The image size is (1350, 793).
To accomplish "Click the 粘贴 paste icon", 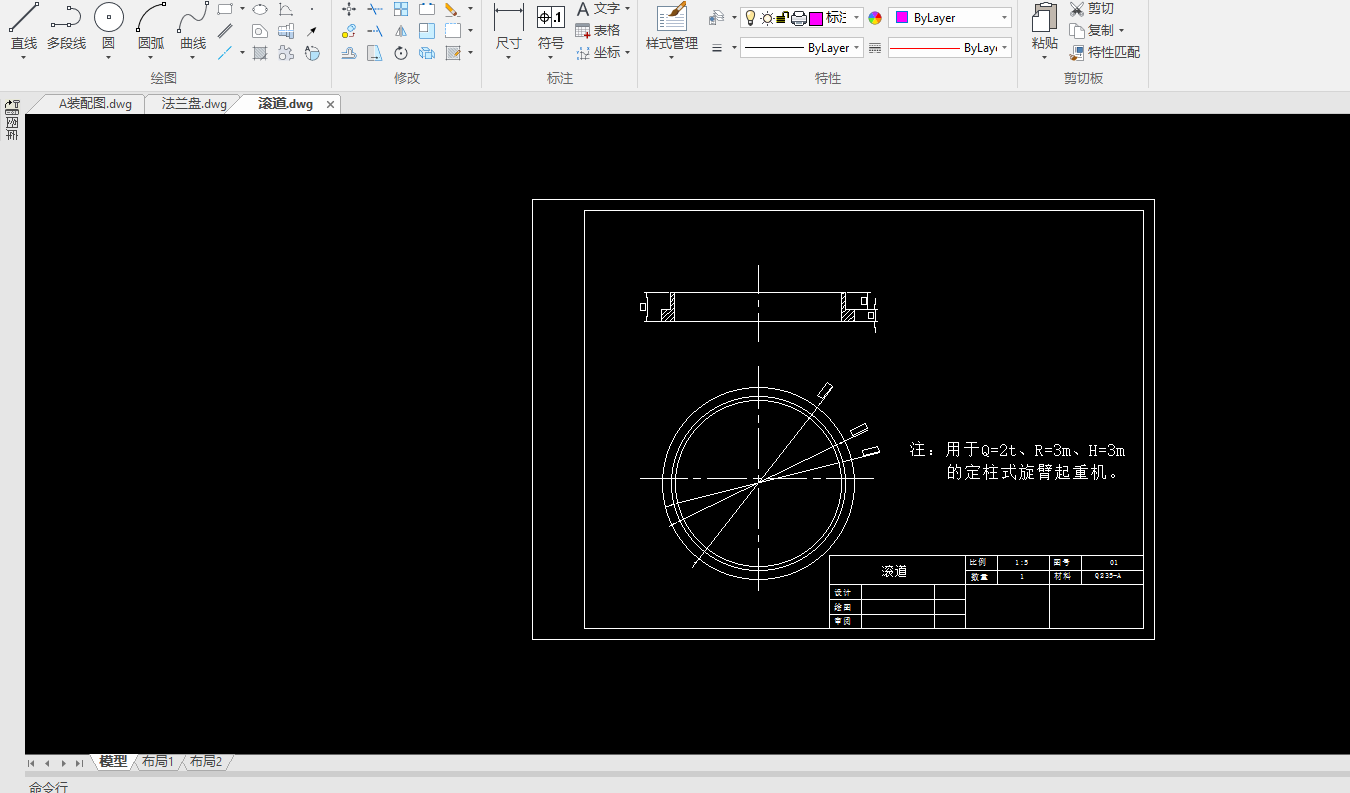I will tap(1044, 26).
